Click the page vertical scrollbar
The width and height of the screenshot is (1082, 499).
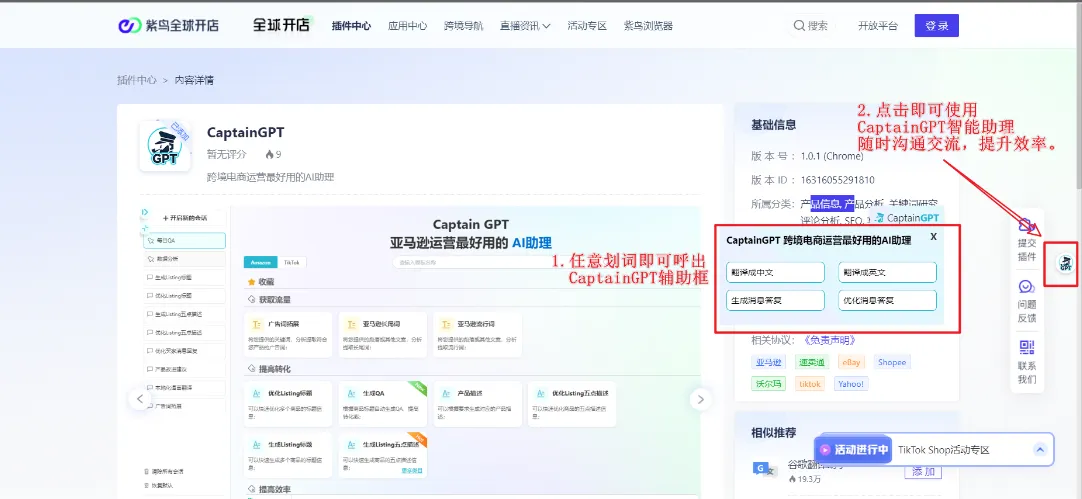(x=1078, y=97)
